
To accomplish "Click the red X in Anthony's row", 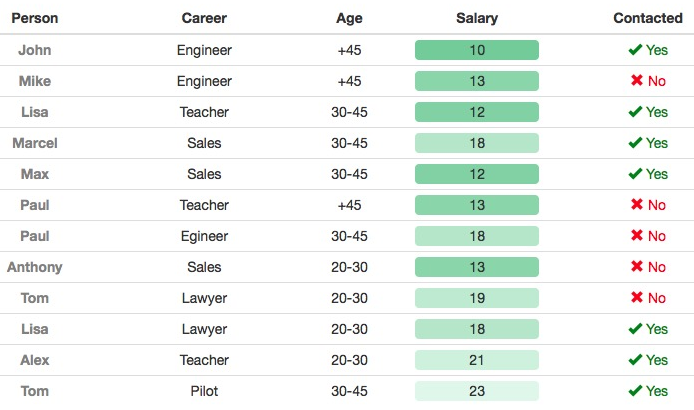I will 637,267.
